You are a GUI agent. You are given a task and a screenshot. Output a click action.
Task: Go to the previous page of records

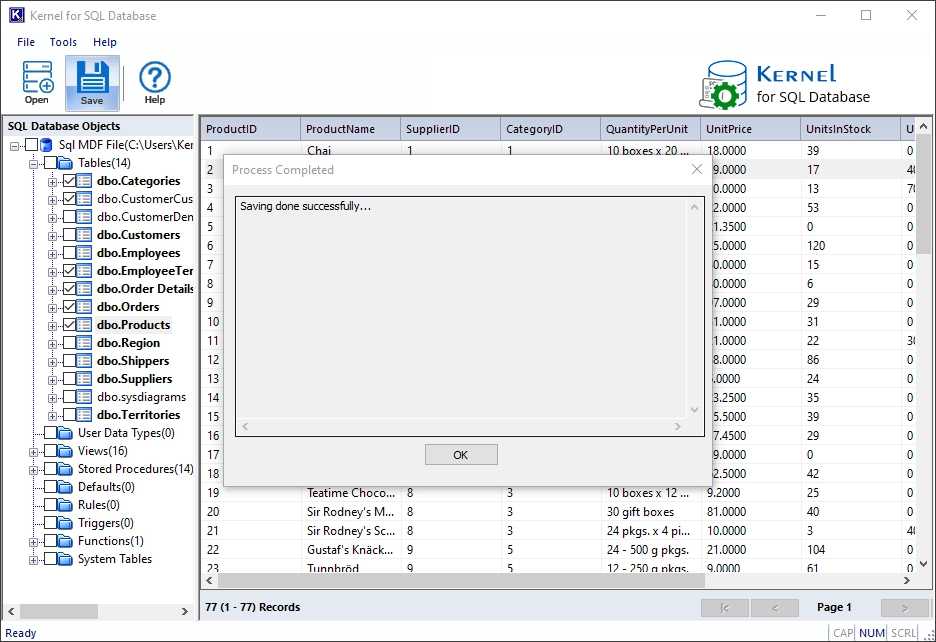tap(775, 607)
